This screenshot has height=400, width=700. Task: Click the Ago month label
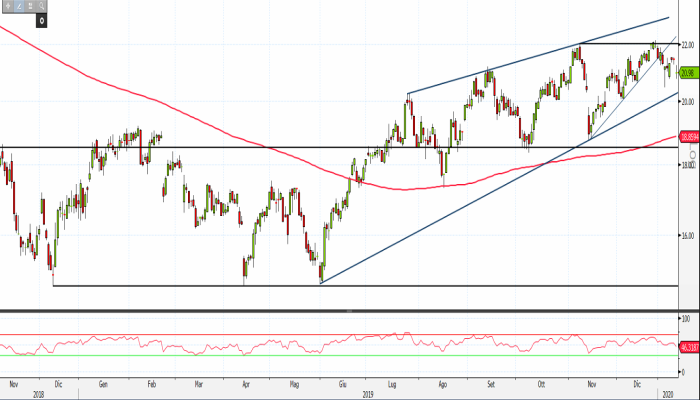click(442, 384)
